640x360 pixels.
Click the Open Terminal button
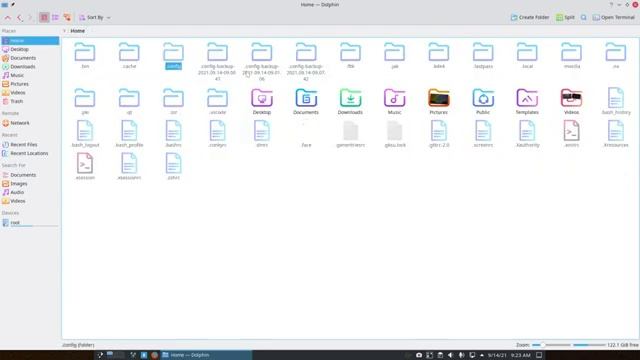(x=614, y=18)
